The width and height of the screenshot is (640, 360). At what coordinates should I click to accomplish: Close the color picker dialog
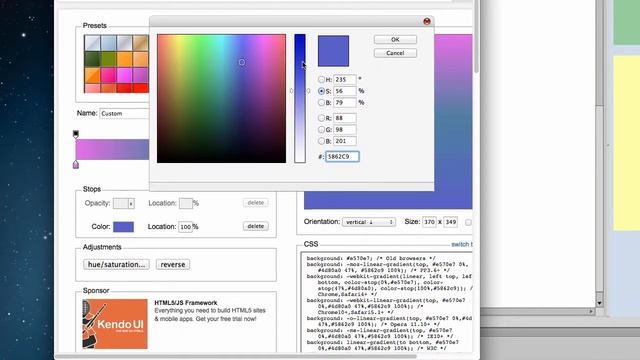point(427,21)
